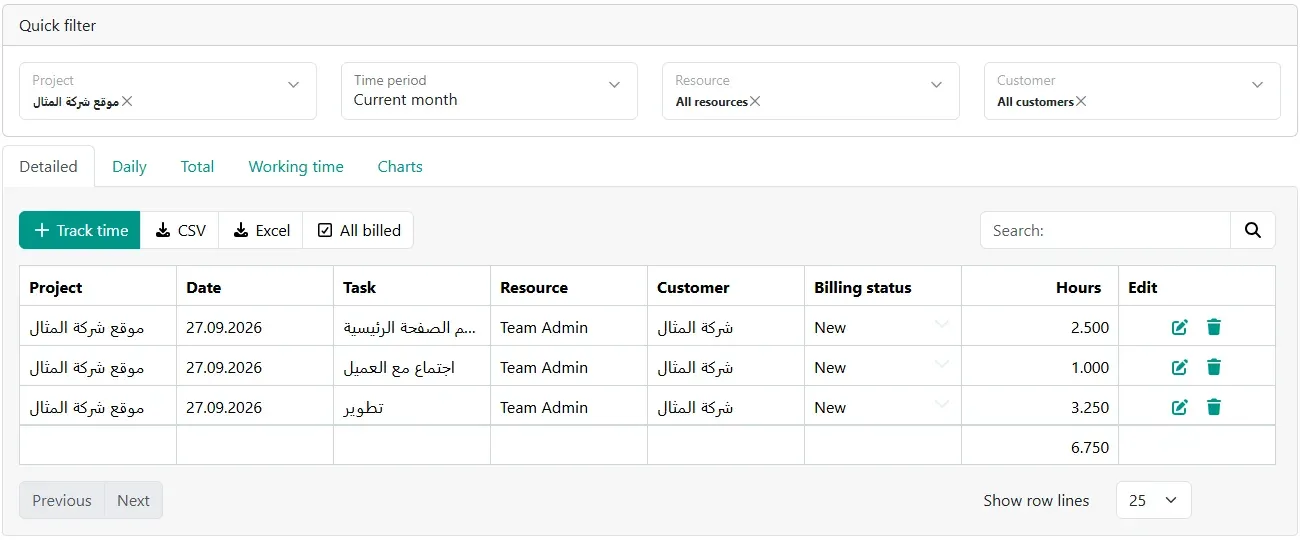Delete the 2.500 hours entry
Viewport: 1300px width, 540px height.
pyautogui.click(x=1214, y=327)
